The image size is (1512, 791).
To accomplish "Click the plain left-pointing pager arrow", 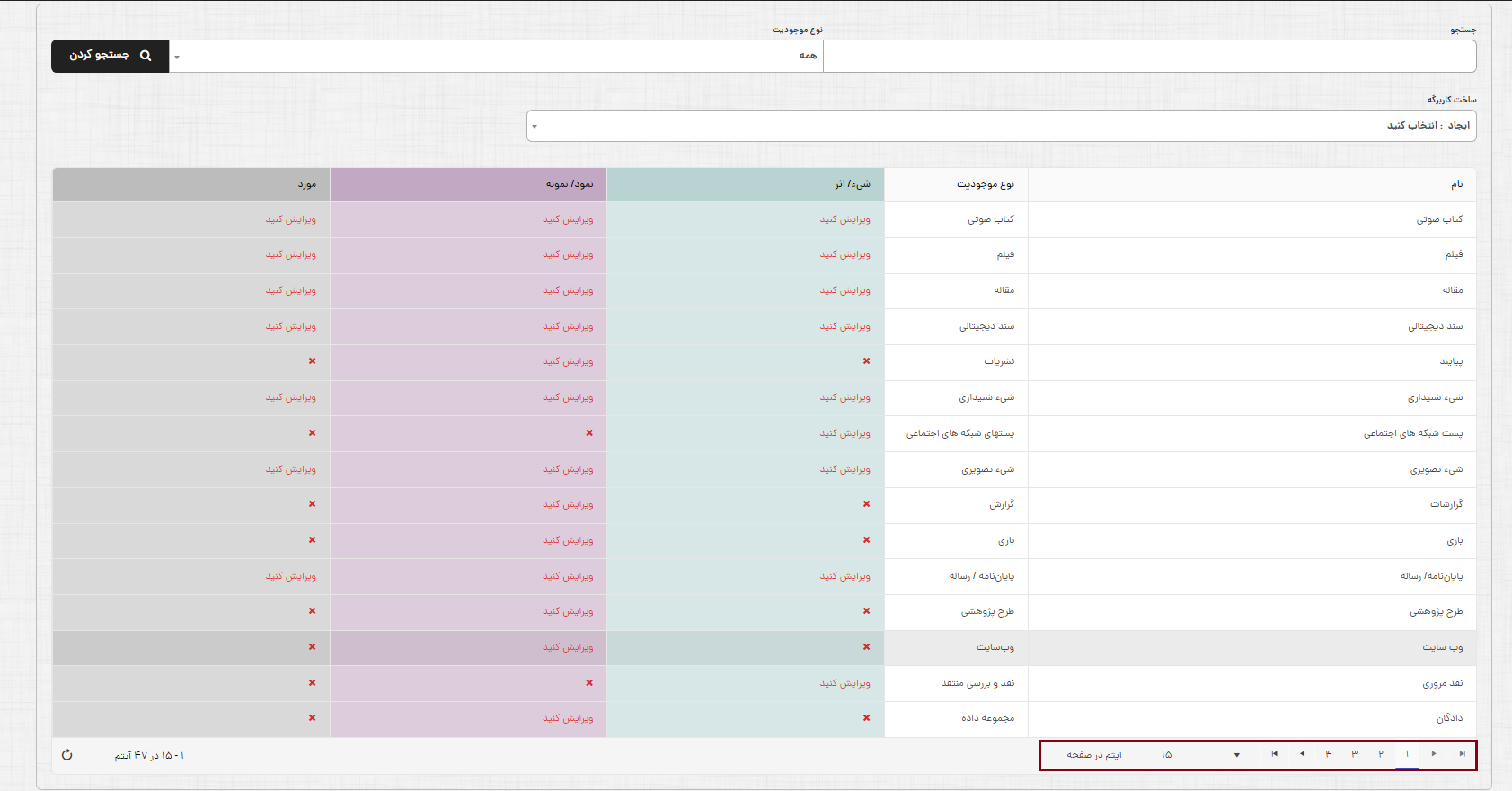I will (x=1302, y=754).
